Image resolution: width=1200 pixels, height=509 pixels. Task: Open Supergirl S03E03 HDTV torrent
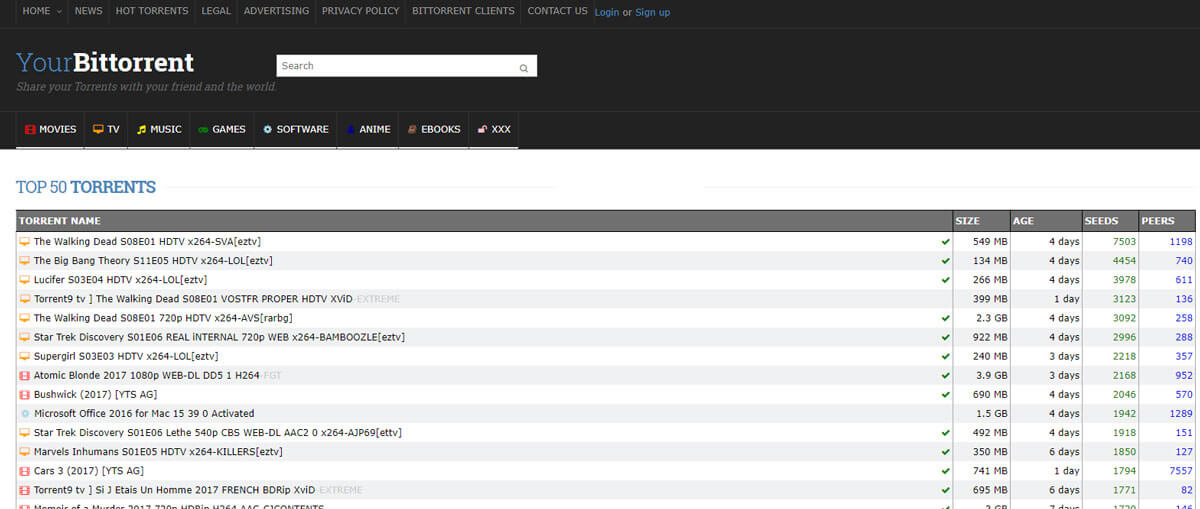tap(126, 356)
